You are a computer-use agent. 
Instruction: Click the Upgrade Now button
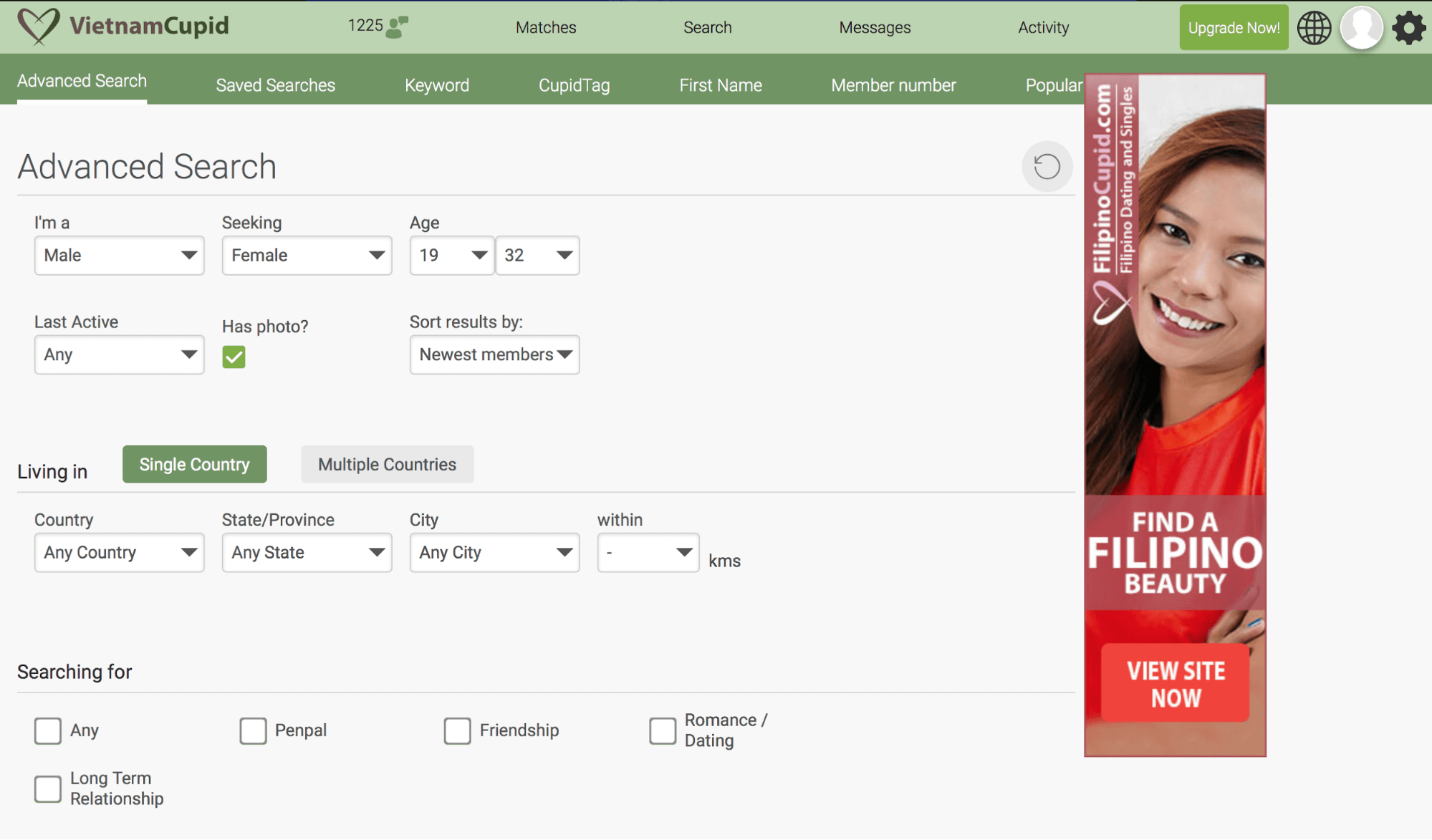pyautogui.click(x=1233, y=27)
